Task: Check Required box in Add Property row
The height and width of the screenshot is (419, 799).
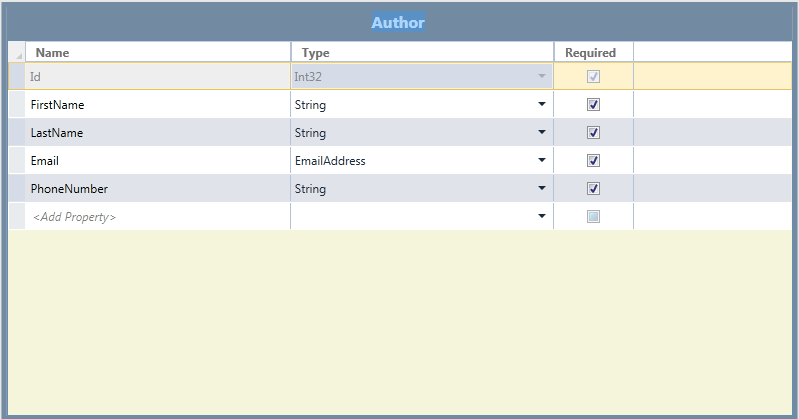Action: 593,216
